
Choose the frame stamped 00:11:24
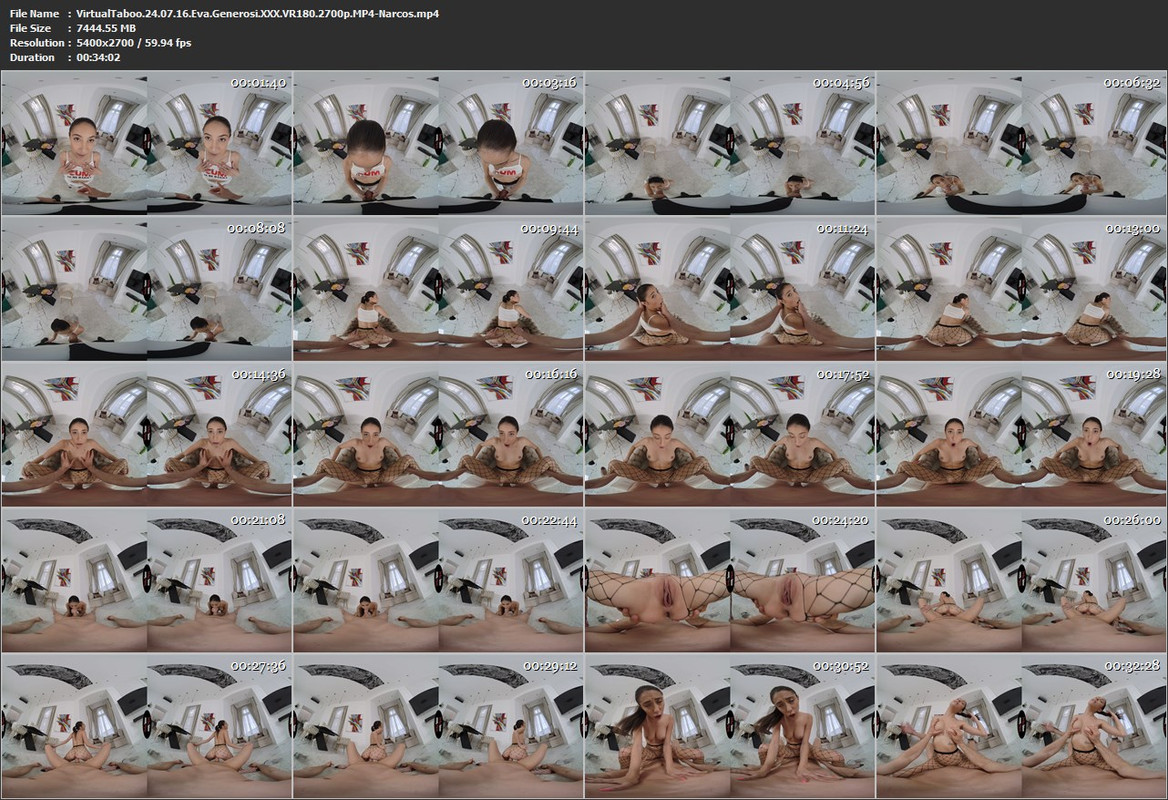point(730,288)
